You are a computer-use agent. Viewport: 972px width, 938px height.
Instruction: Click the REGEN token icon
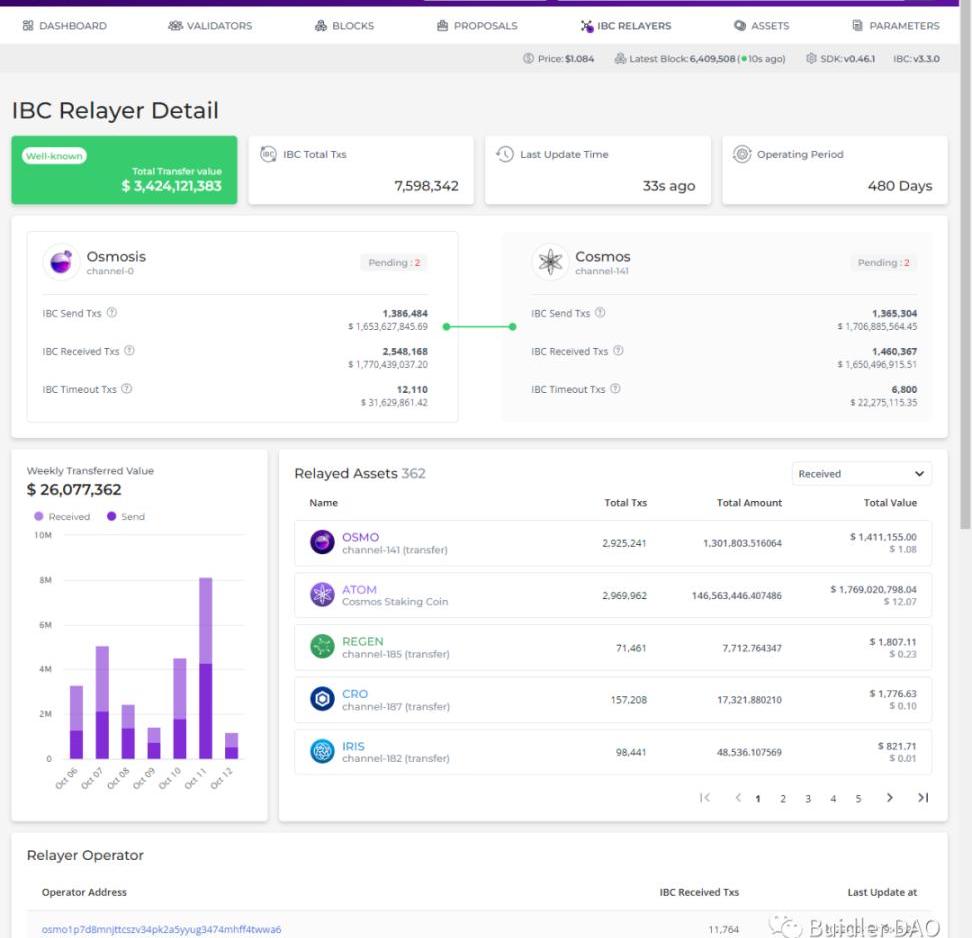click(322, 647)
